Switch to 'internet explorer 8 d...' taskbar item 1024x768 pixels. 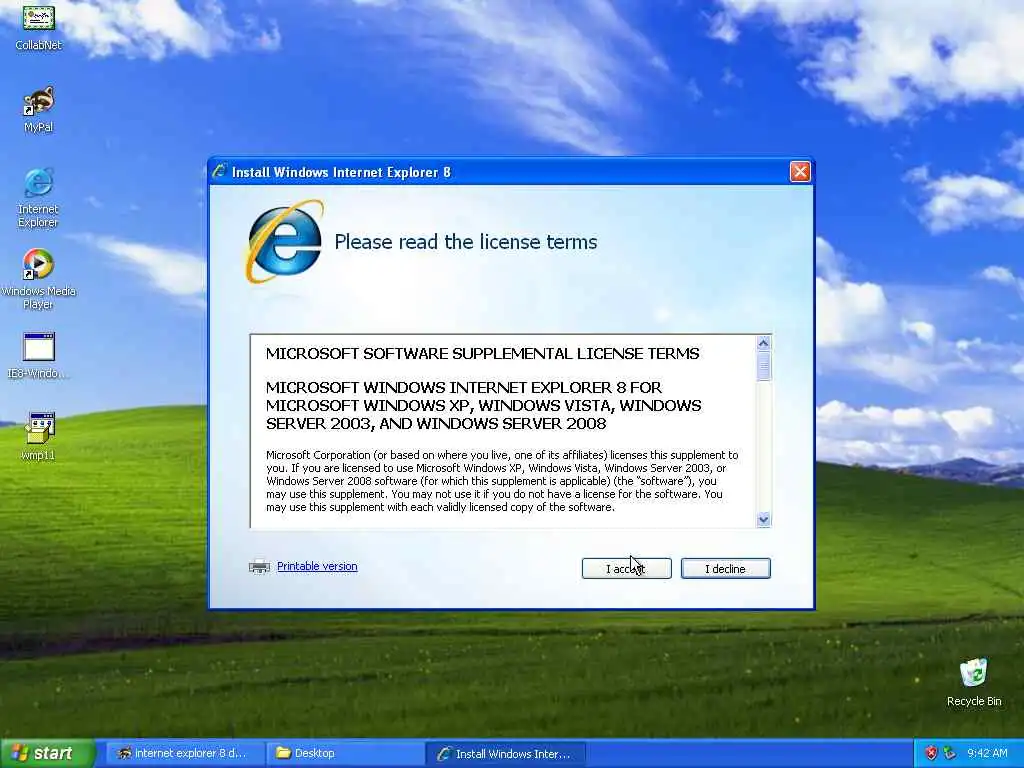click(x=184, y=754)
